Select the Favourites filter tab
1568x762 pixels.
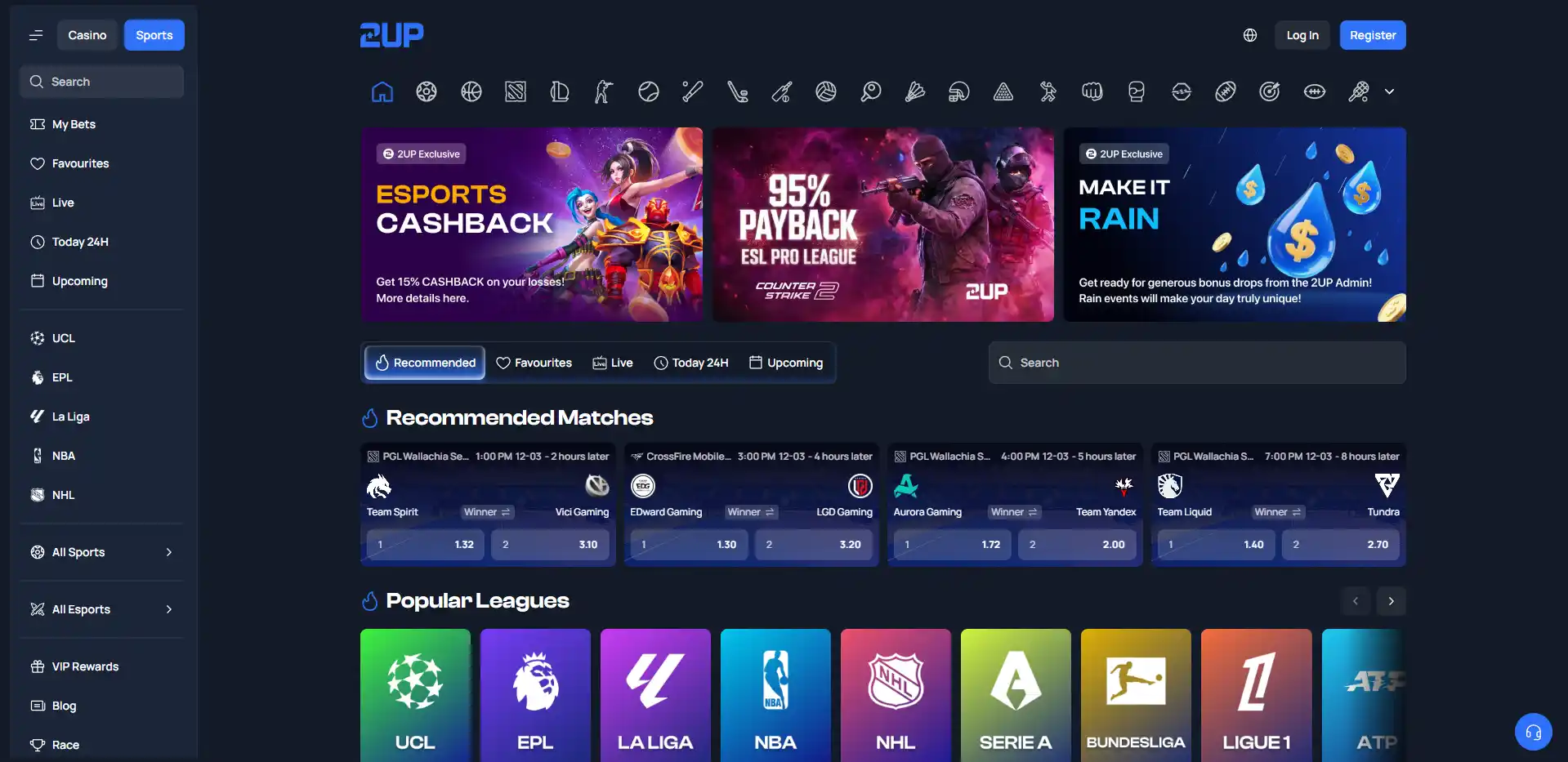point(534,363)
